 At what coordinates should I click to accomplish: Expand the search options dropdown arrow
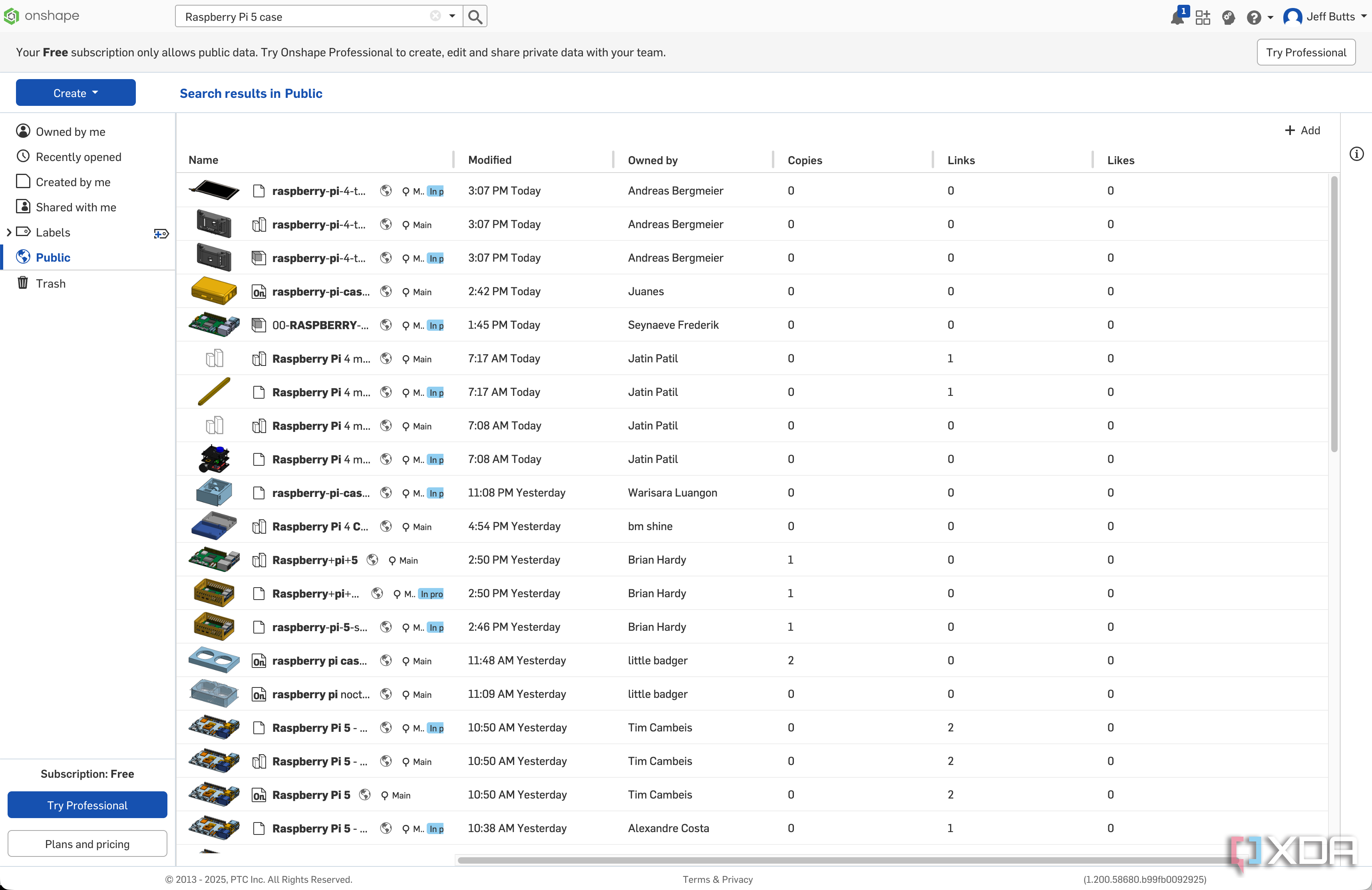point(453,16)
